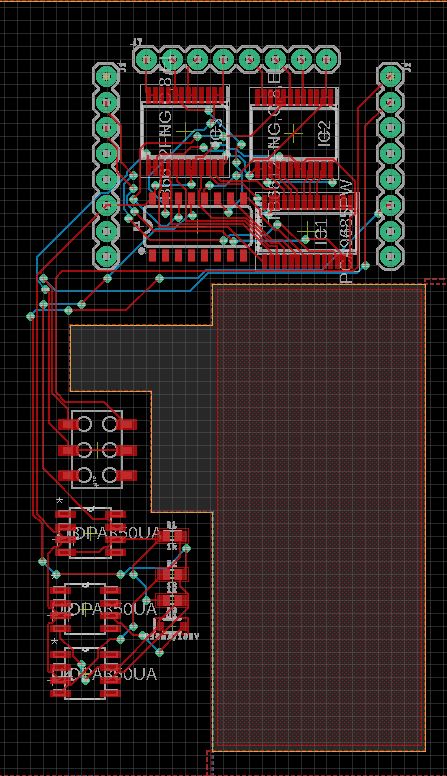Image resolution: width=447 pixels, height=776 pixels.
Task: Select top pad of right vertical header
Action: (391, 77)
